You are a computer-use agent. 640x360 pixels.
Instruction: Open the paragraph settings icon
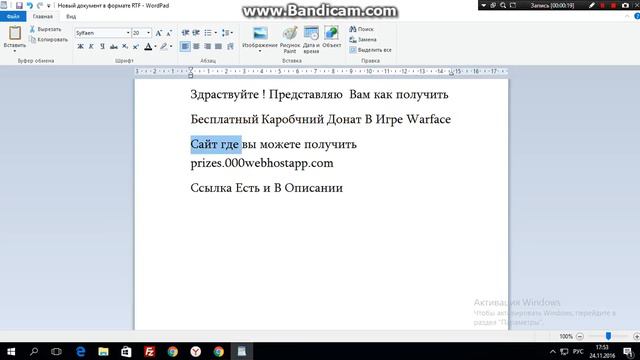(231, 47)
